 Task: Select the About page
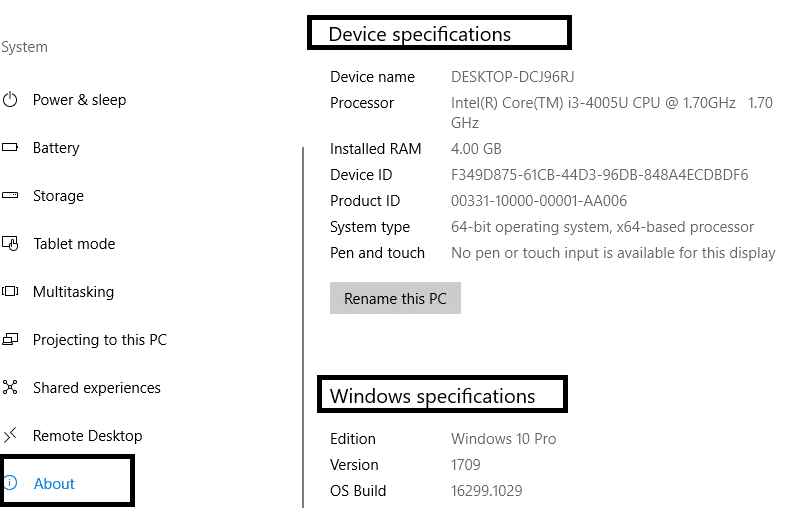click(x=54, y=484)
